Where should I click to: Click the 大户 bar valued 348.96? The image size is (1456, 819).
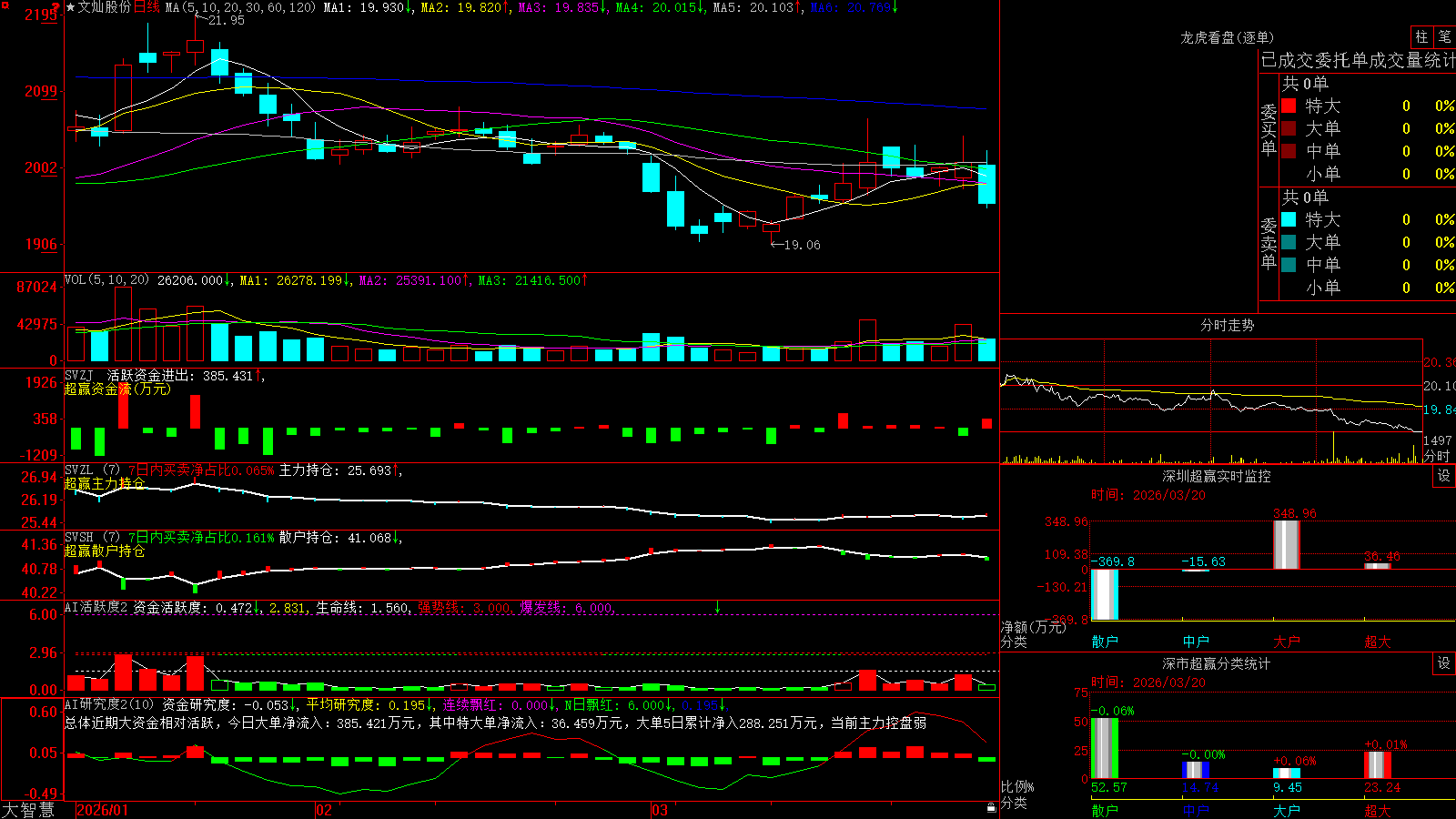click(1286, 544)
